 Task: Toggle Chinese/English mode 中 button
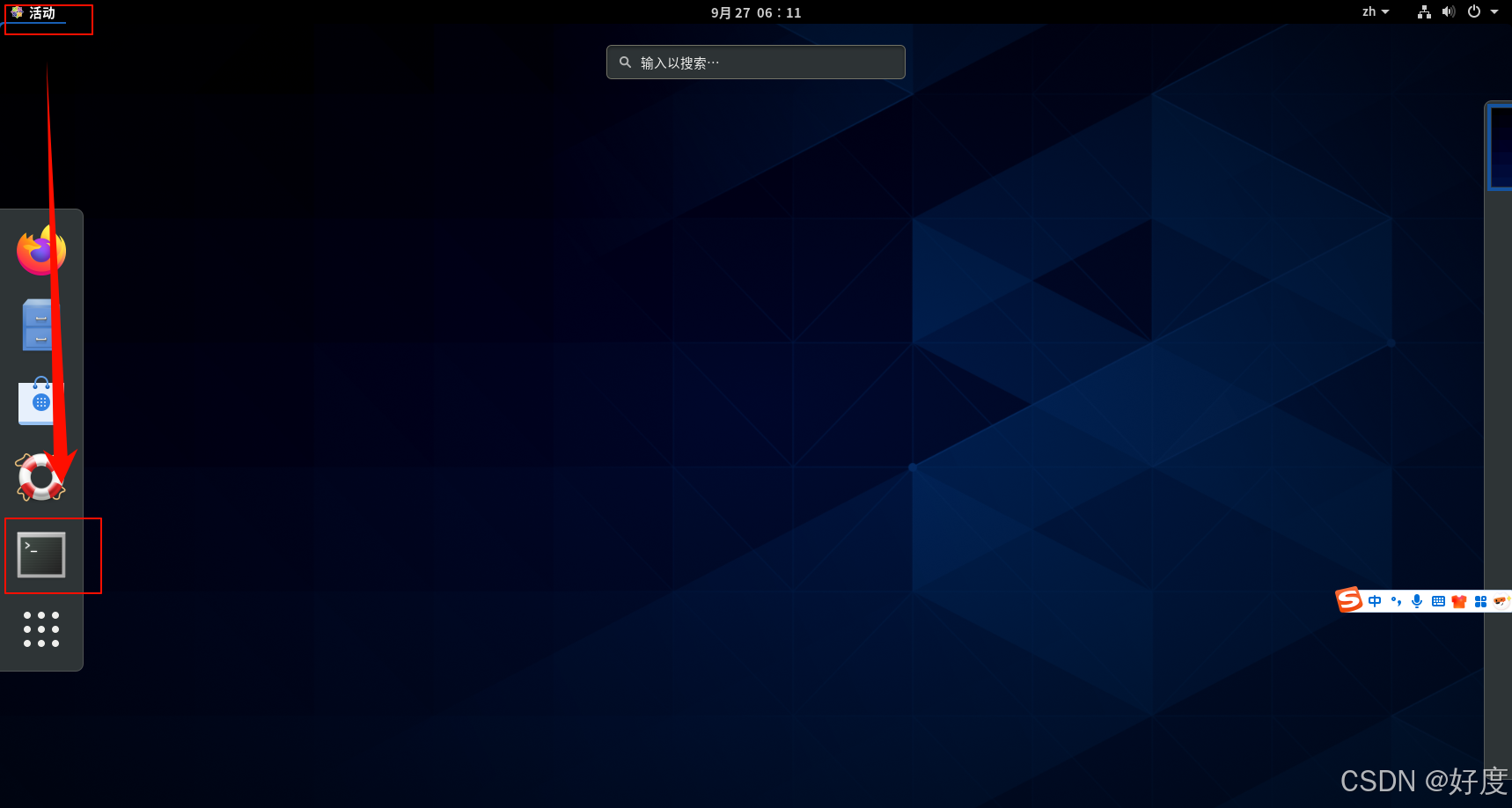(x=1375, y=601)
